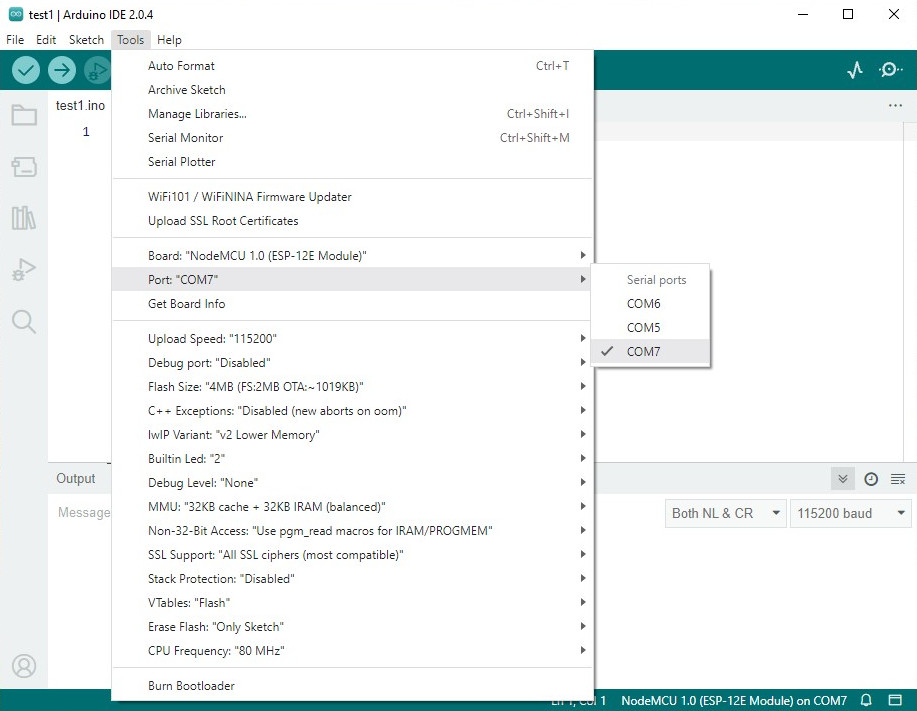Click the Verify checkmark button

26,70
